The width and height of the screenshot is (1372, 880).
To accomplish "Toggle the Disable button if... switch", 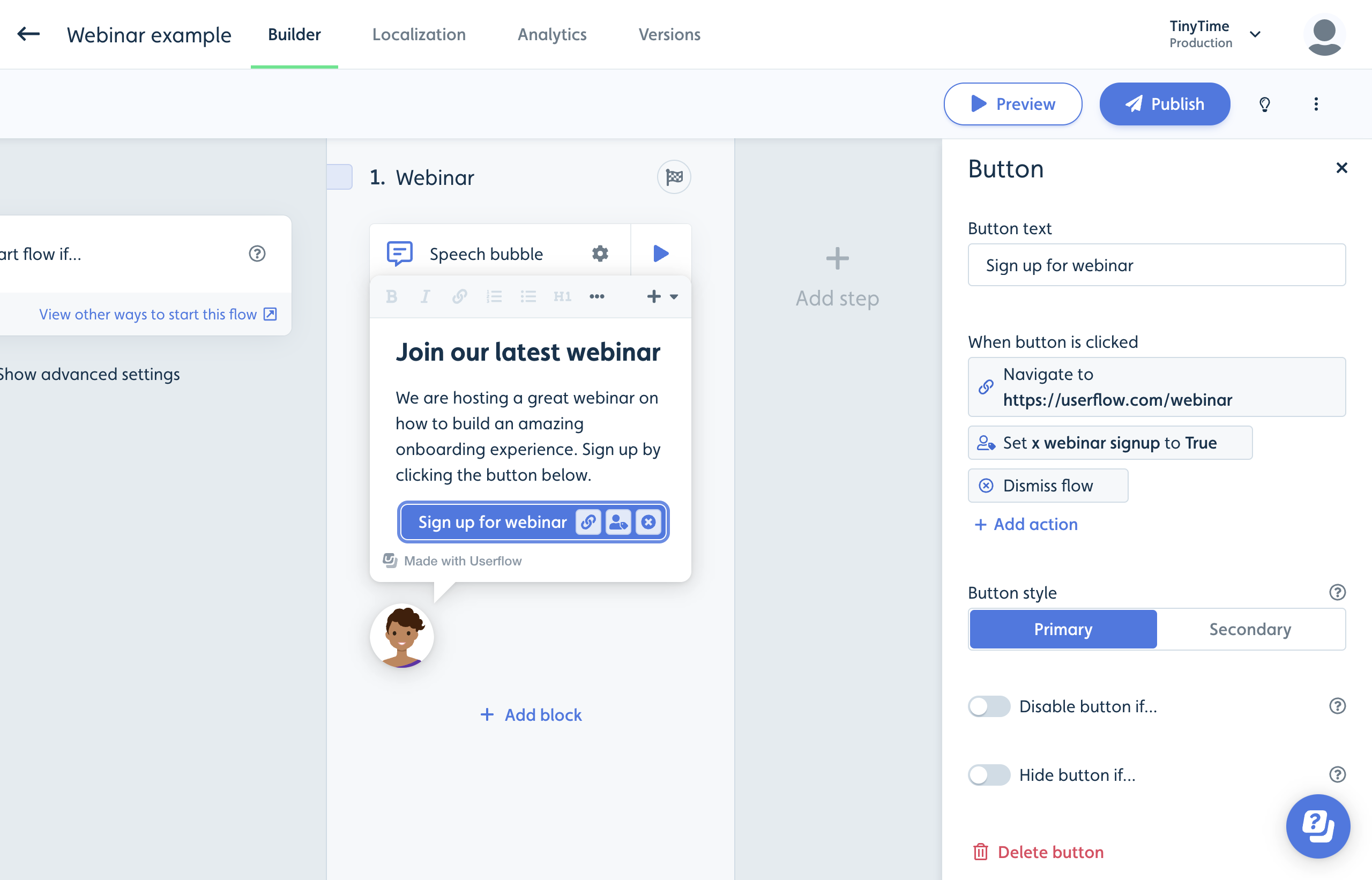I will tap(989, 707).
